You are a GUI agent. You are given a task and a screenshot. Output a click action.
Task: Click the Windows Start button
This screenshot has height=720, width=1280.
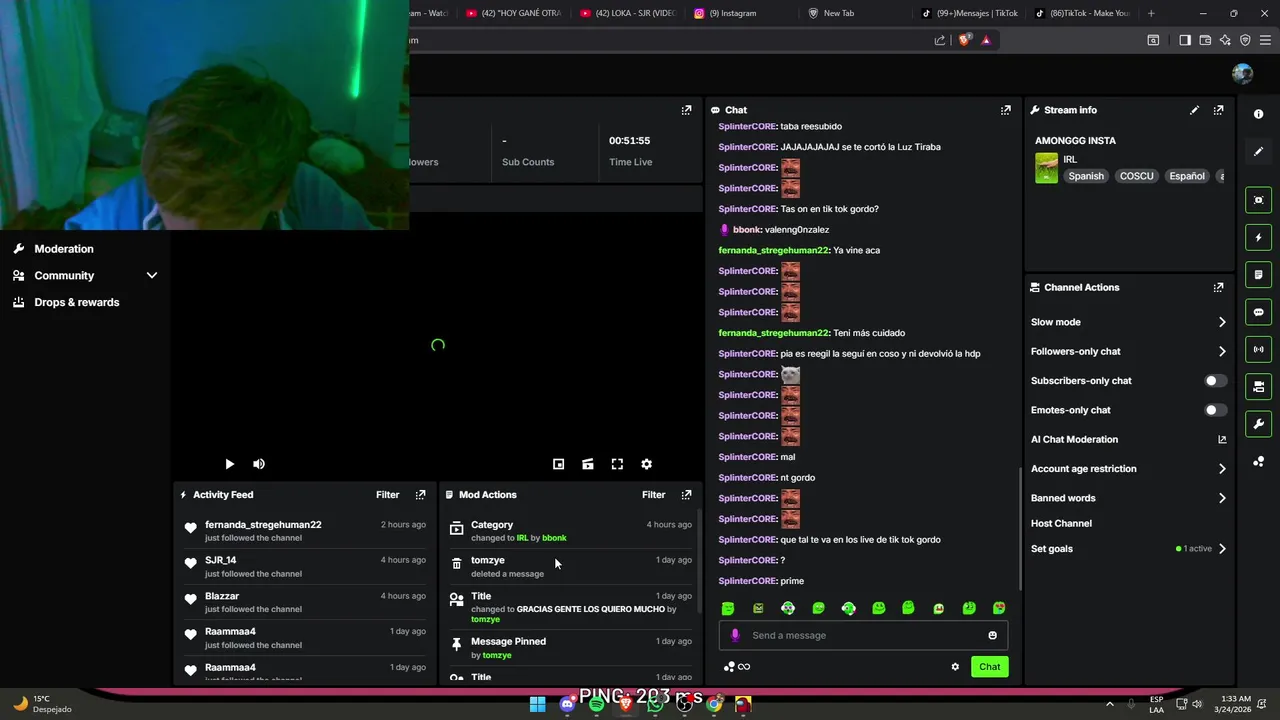[538, 704]
